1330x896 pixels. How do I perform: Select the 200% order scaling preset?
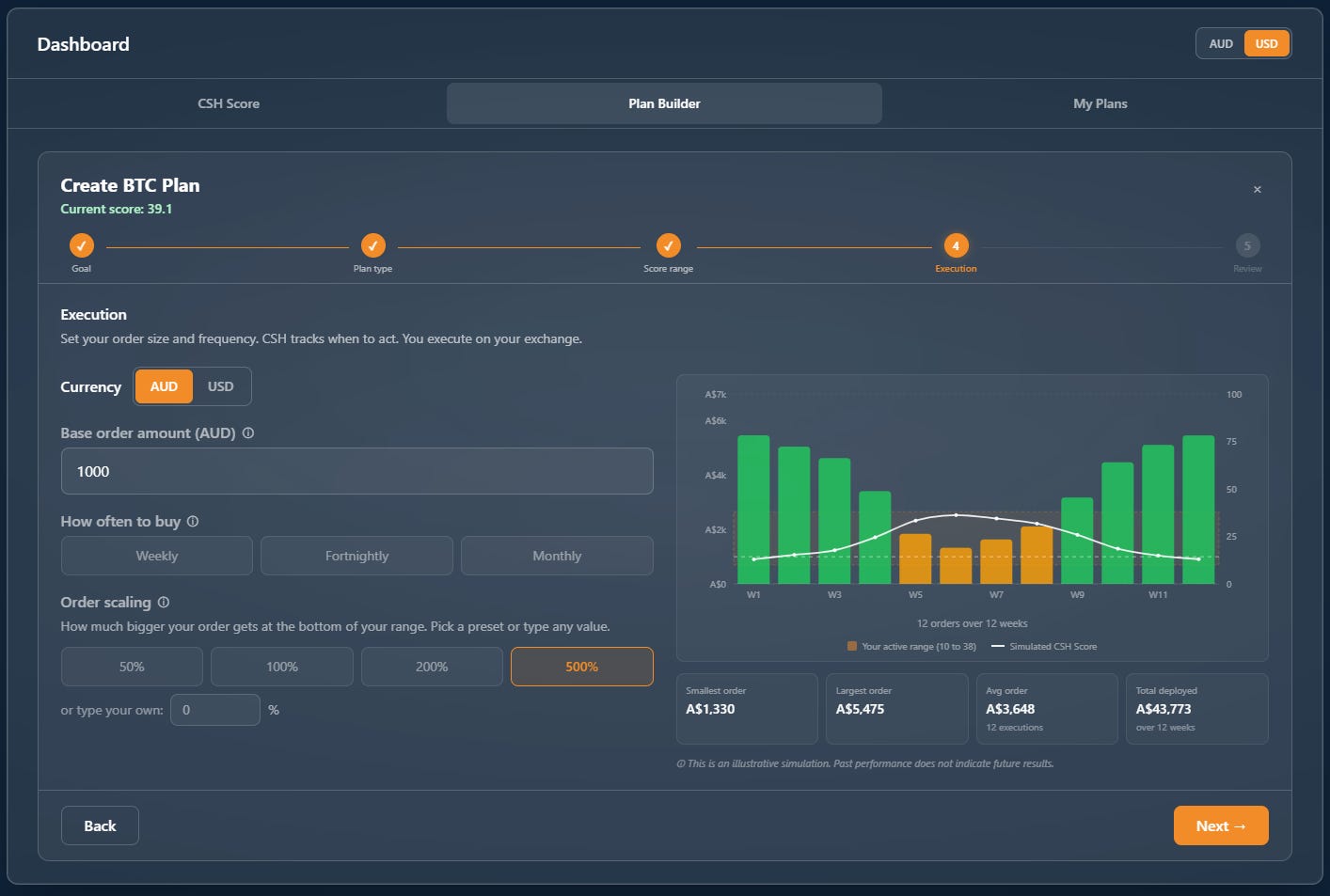(x=432, y=667)
